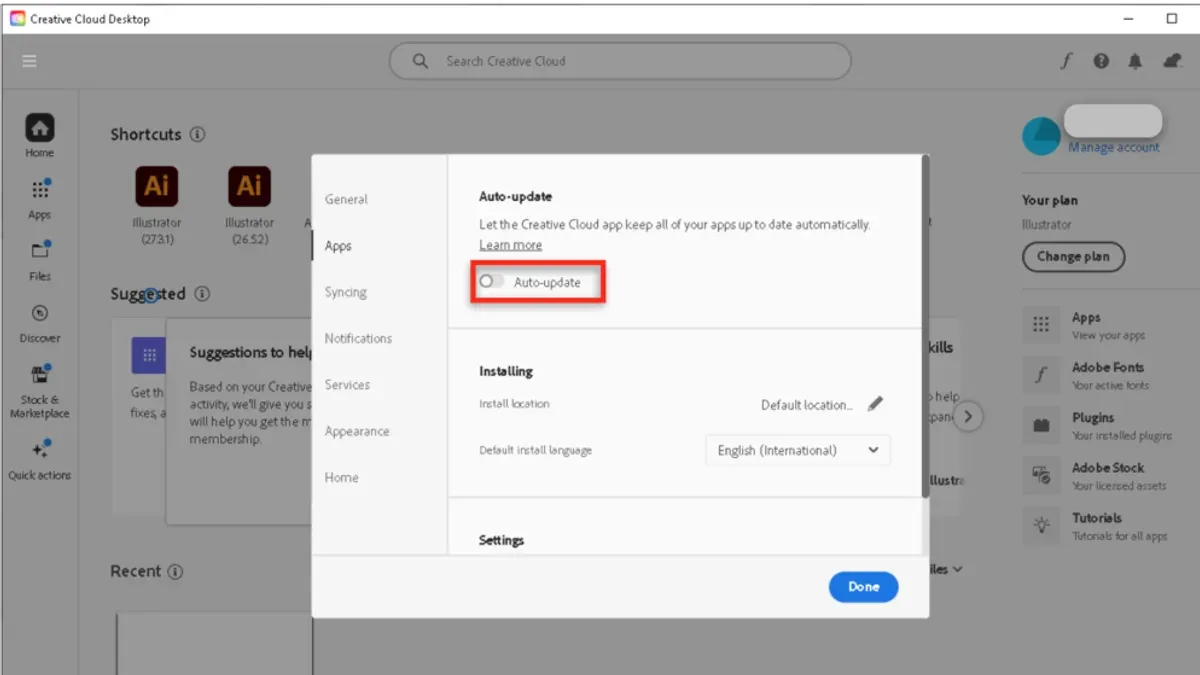
Task: Toggle the Auto-update switch
Action: [x=491, y=282]
